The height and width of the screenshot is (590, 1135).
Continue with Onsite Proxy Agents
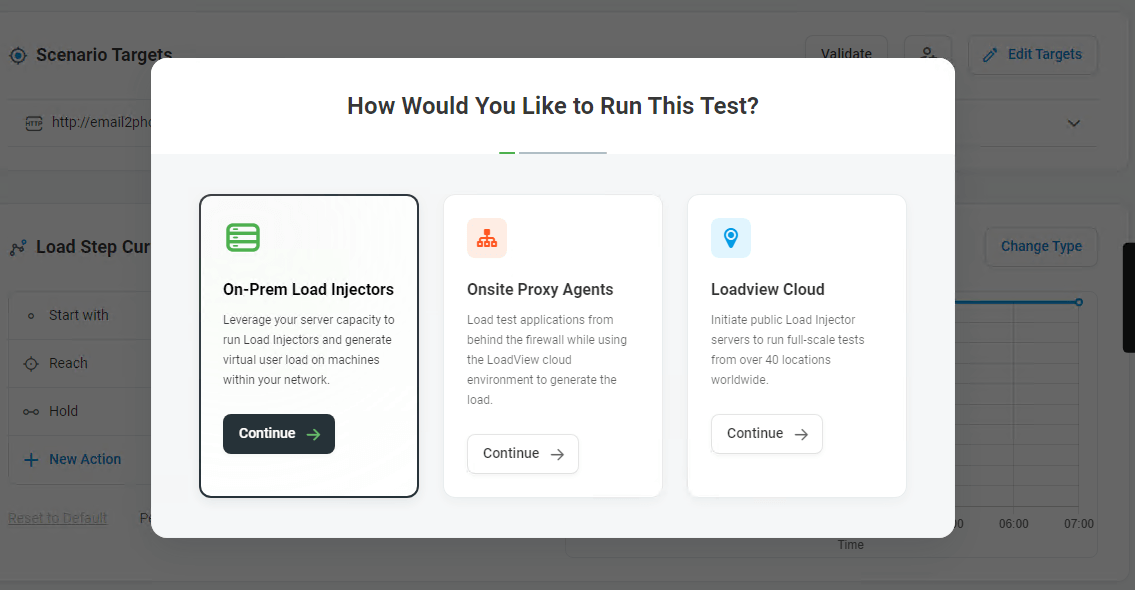click(x=523, y=454)
